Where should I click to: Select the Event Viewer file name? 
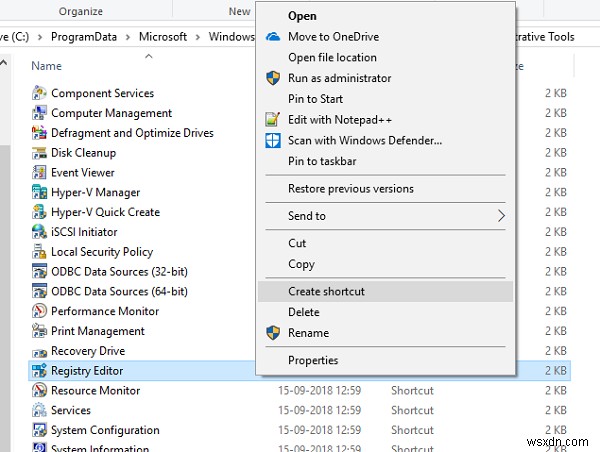(83, 173)
